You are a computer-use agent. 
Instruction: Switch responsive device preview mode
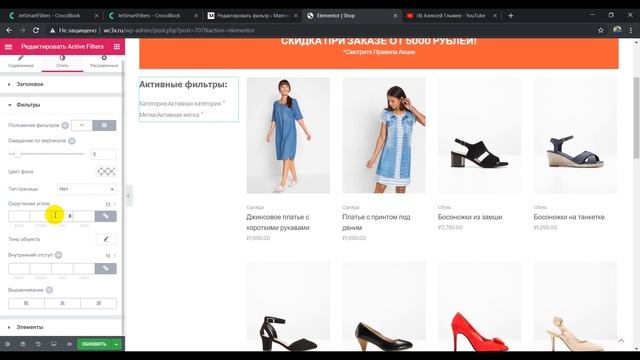[x=53, y=344]
